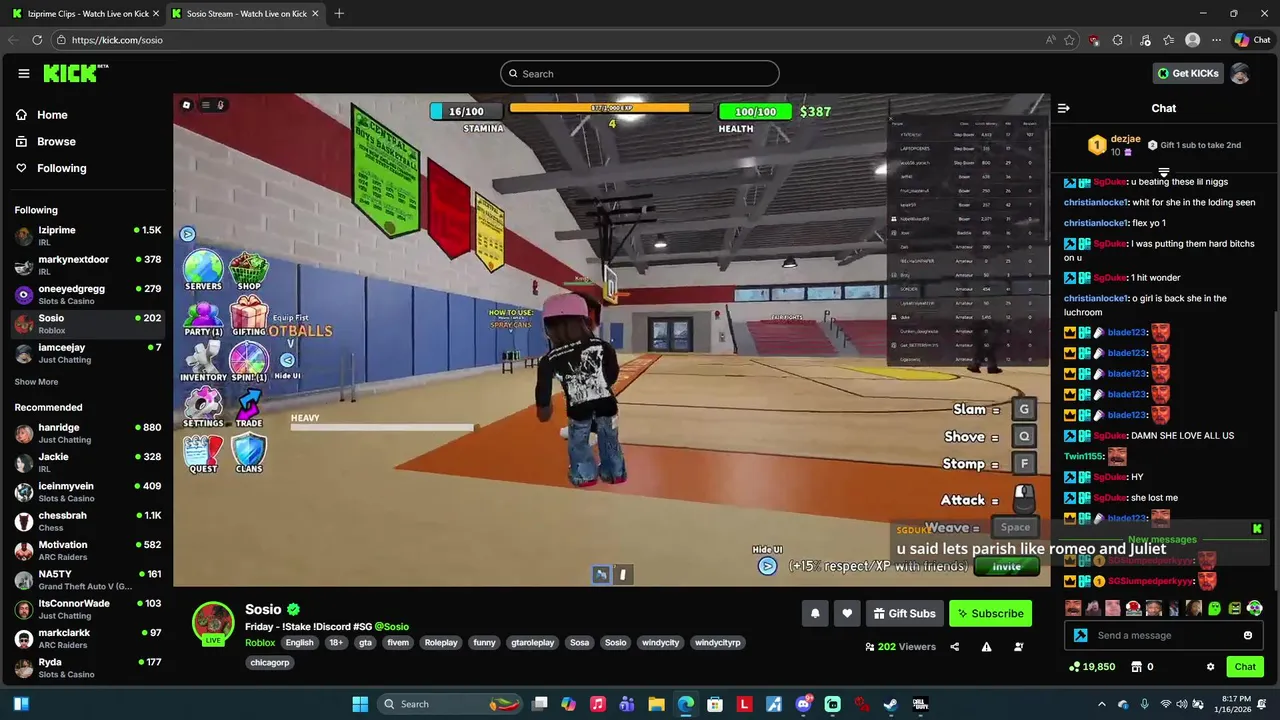Expand the gift leaderboard chevron under dezjae

coord(1163,173)
